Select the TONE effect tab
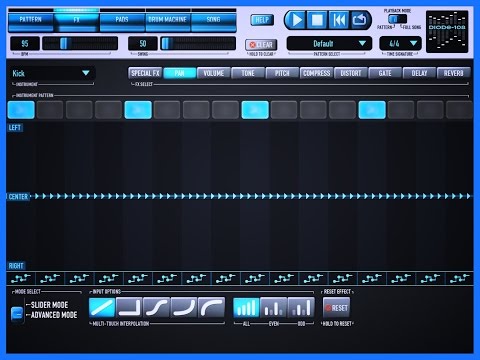 248,73
